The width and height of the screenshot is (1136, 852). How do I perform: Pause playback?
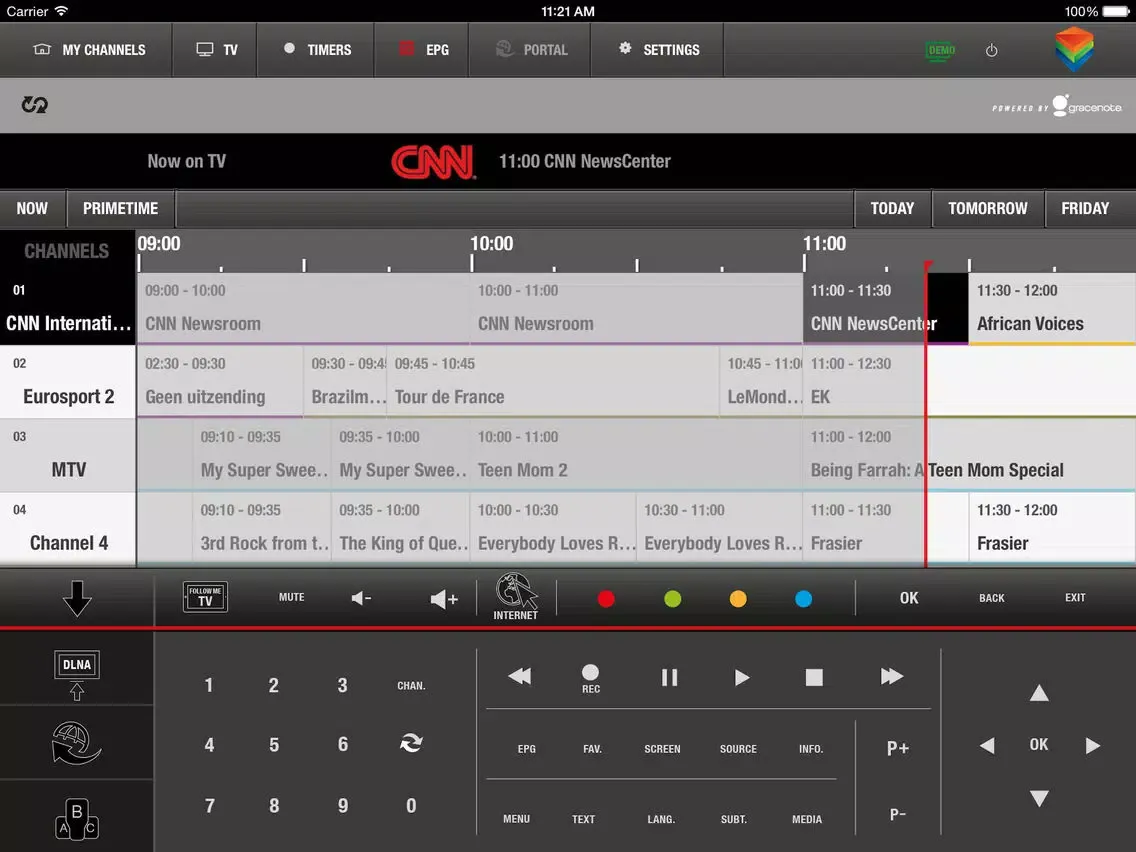[x=669, y=677]
